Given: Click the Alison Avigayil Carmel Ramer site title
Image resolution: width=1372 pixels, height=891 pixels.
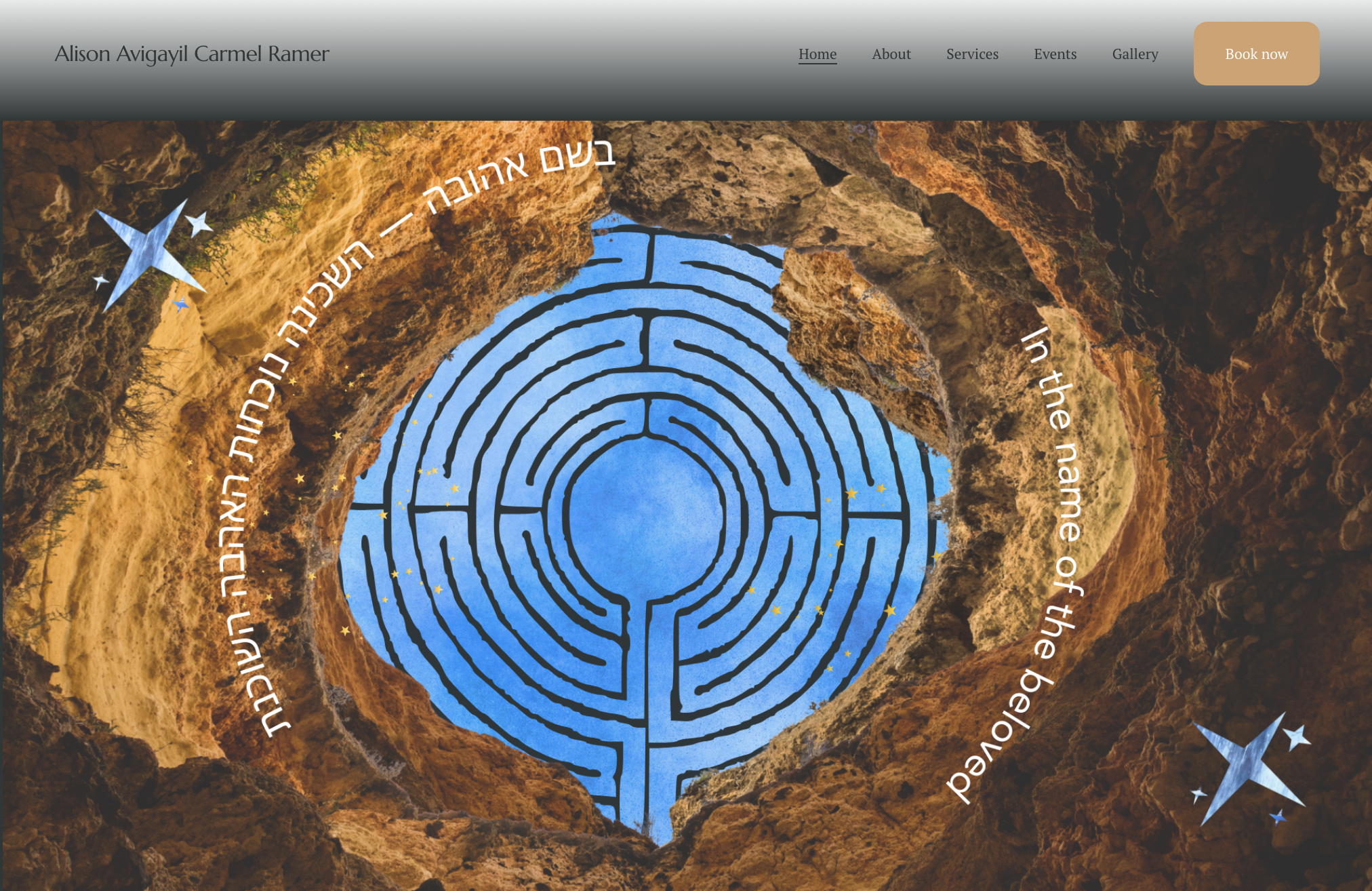Looking at the screenshot, I should coord(192,54).
